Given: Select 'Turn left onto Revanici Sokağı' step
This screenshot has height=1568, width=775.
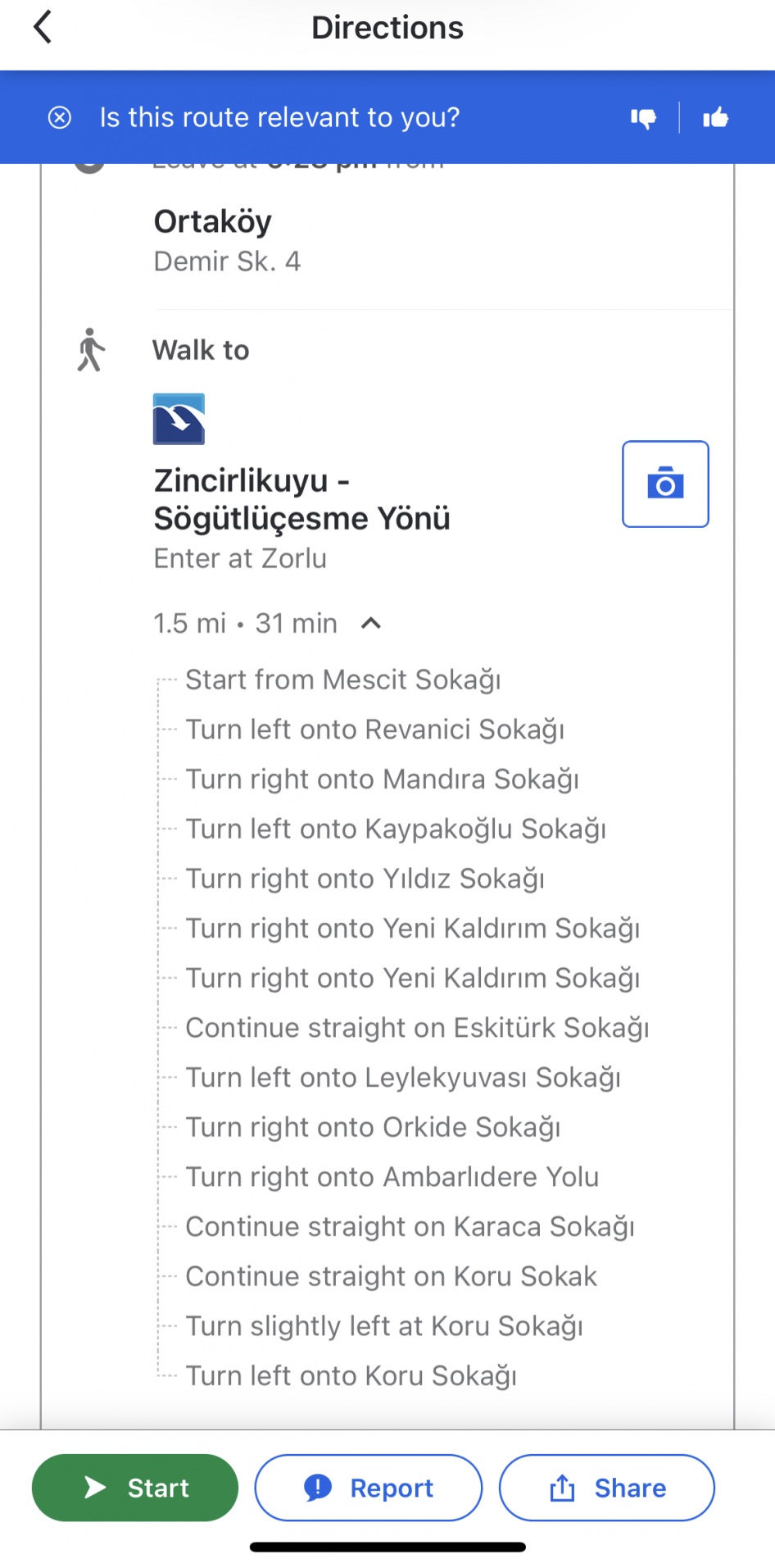Looking at the screenshot, I should click(x=374, y=729).
